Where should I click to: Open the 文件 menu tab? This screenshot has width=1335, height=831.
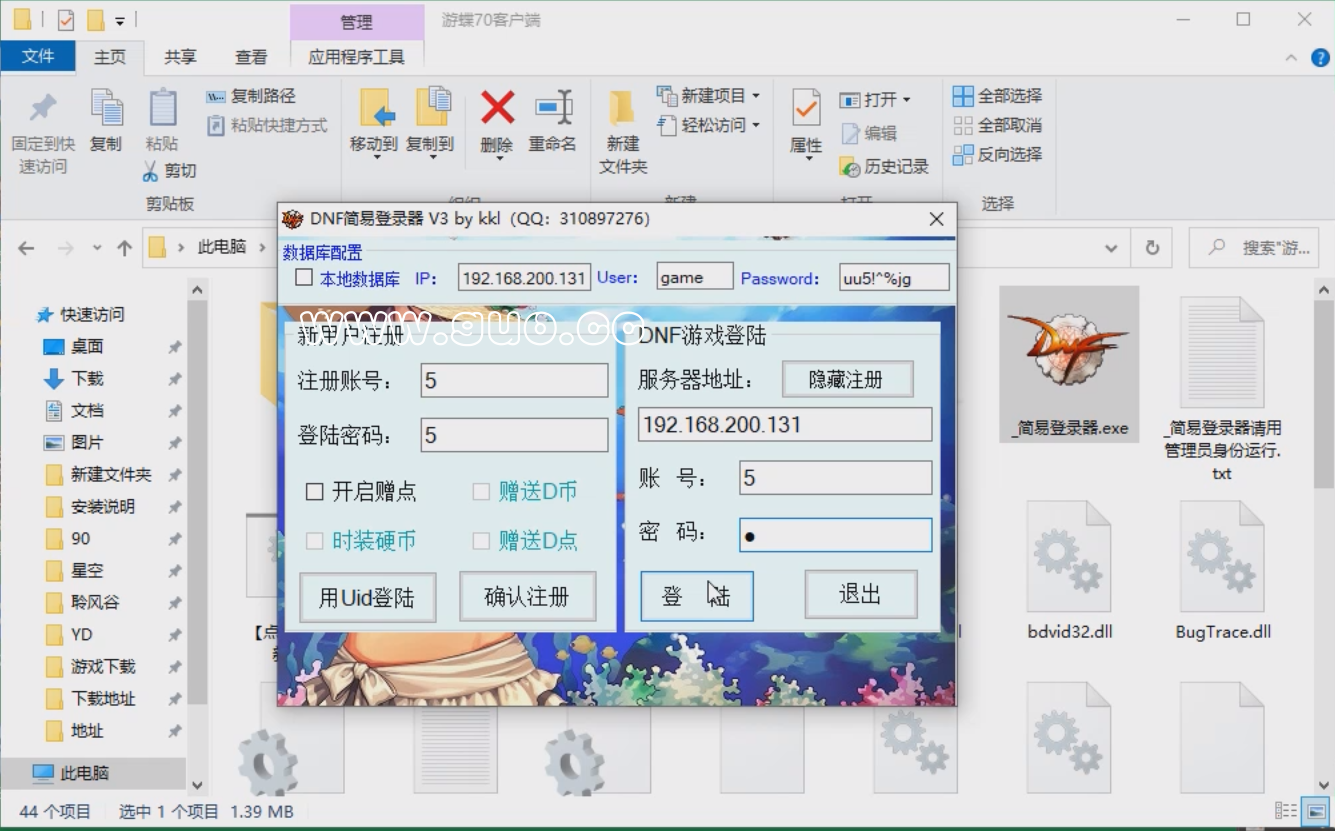pos(38,56)
